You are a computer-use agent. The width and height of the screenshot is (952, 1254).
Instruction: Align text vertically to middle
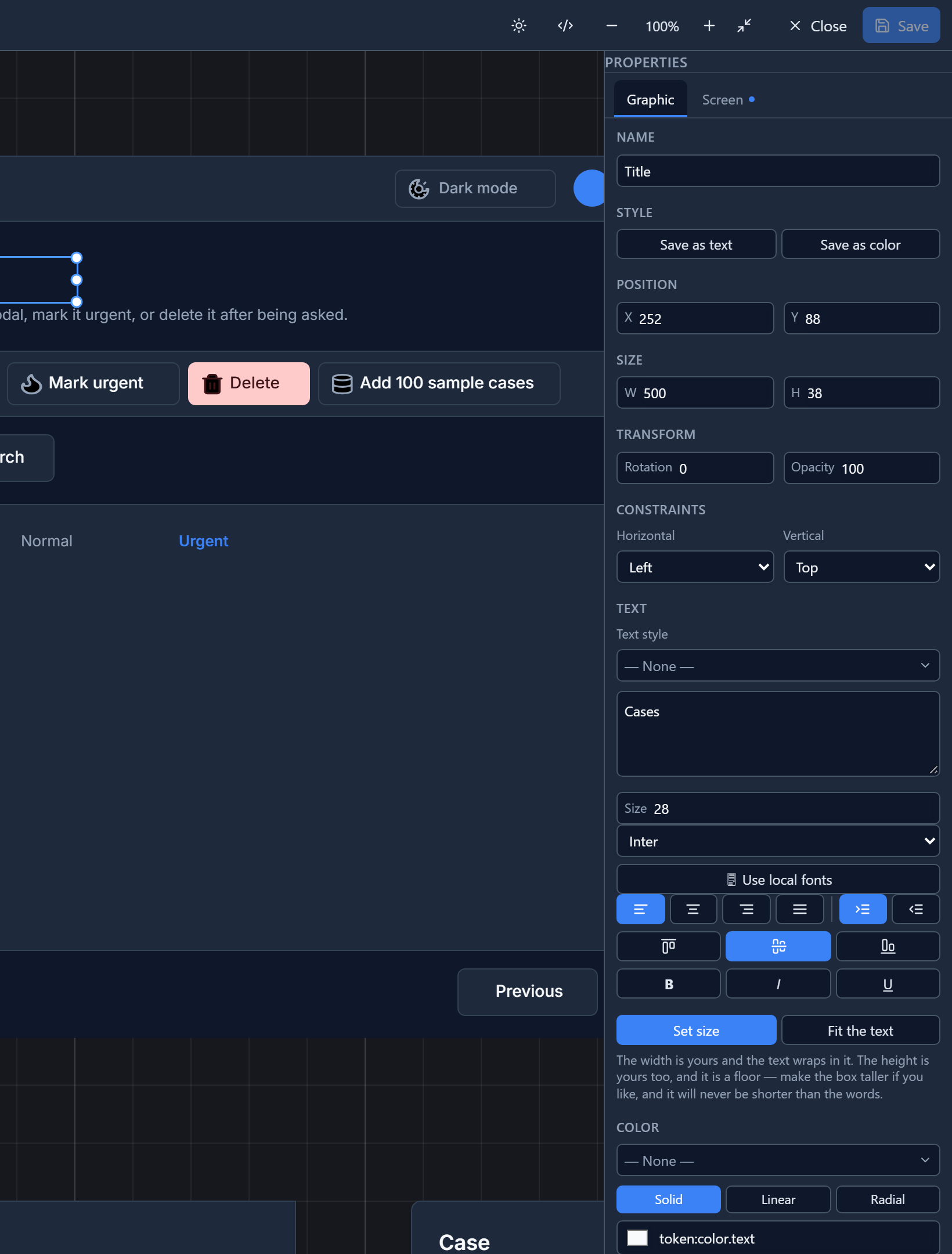pyautogui.click(x=778, y=946)
